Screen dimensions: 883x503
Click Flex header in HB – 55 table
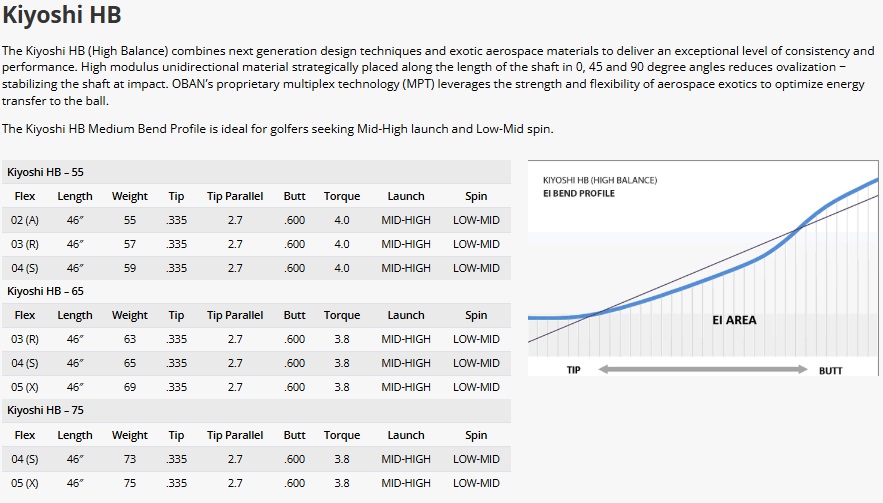pyautogui.click(x=25, y=197)
